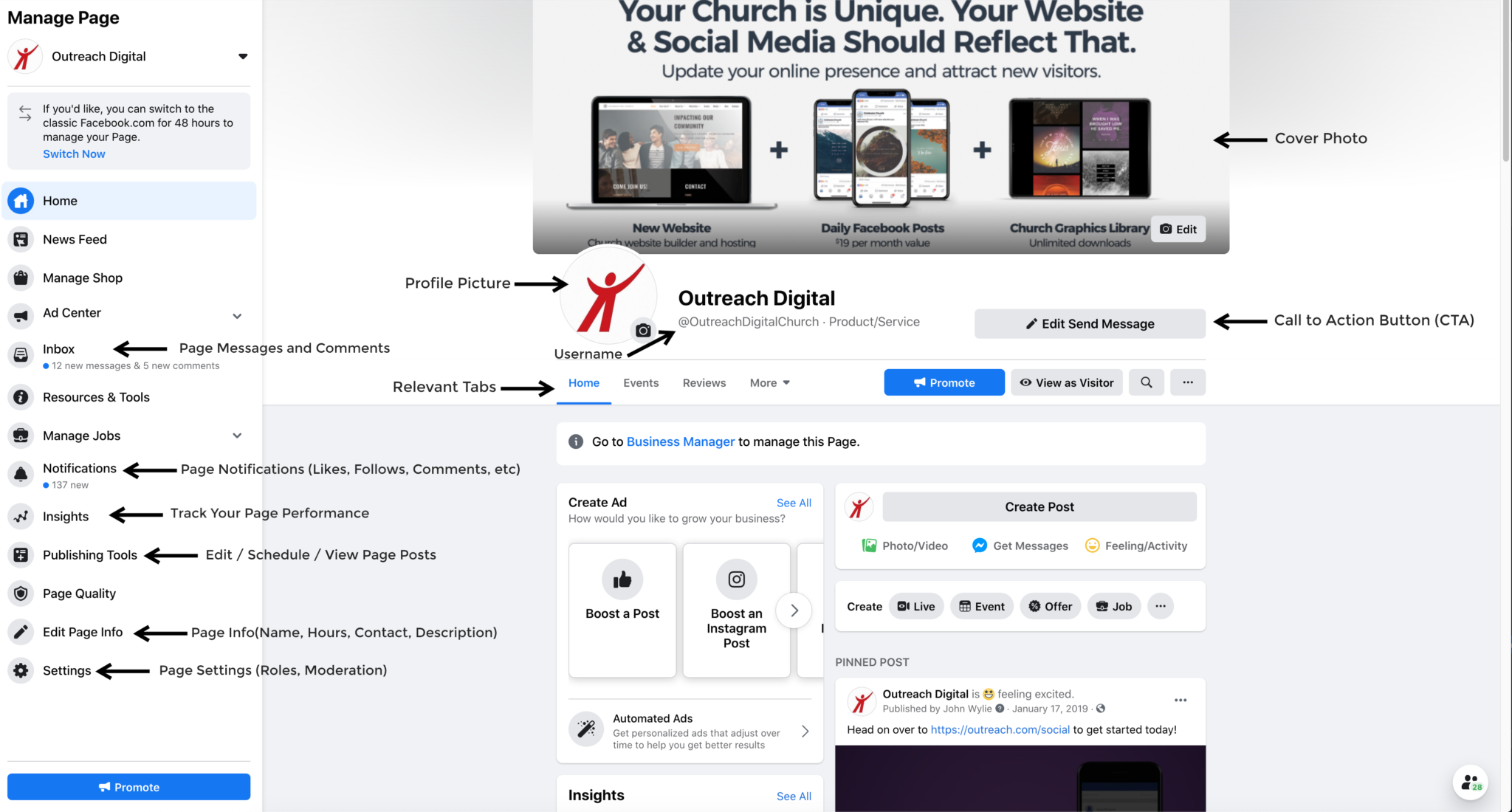Click the Outreach Digital profile picture
Image resolution: width=1512 pixels, height=812 pixels.
608,295
